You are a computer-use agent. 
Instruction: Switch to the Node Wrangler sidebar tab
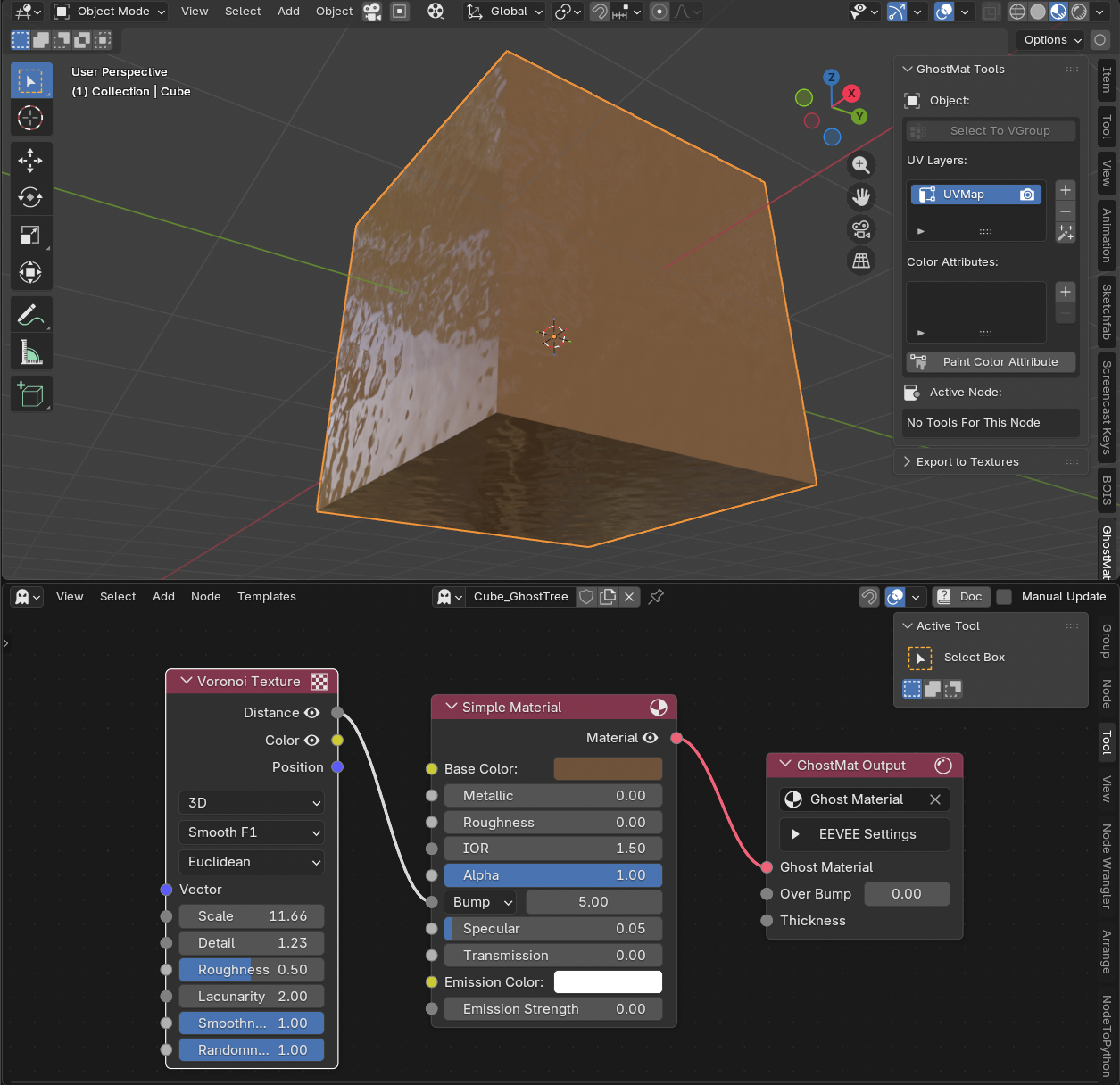click(x=1107, y=866)
